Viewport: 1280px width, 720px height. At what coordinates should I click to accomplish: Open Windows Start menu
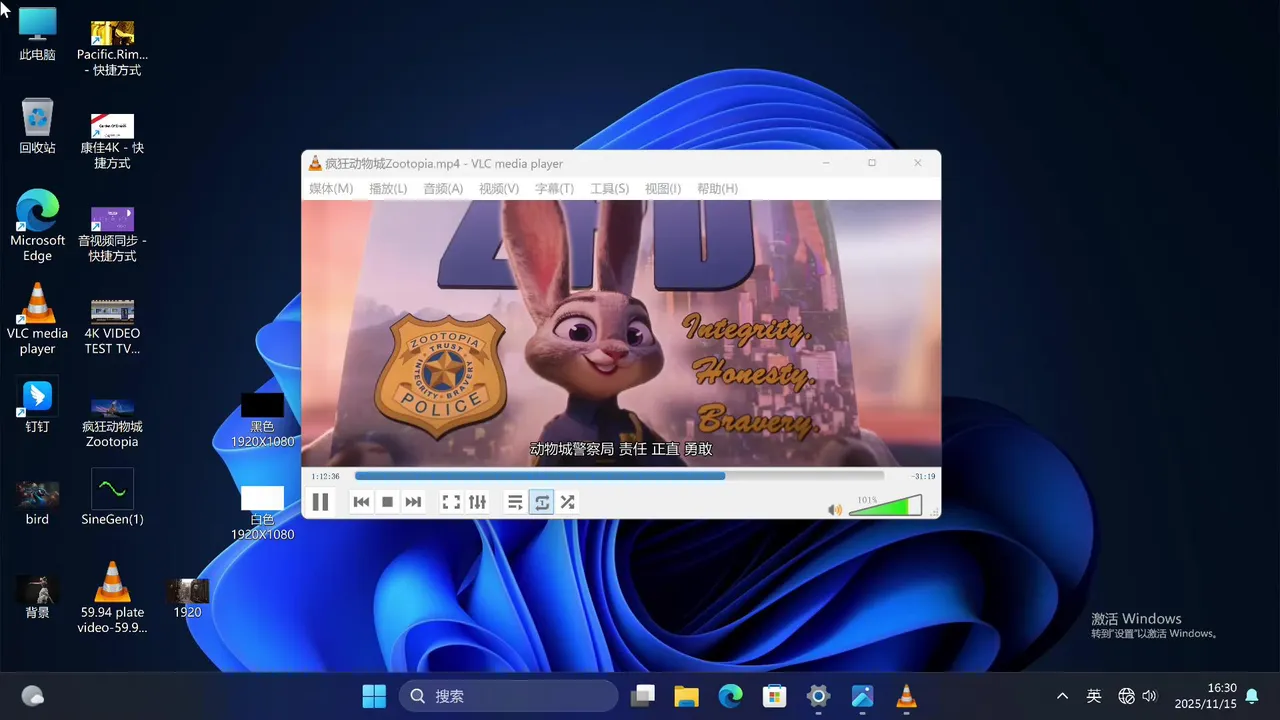[374, 696]
